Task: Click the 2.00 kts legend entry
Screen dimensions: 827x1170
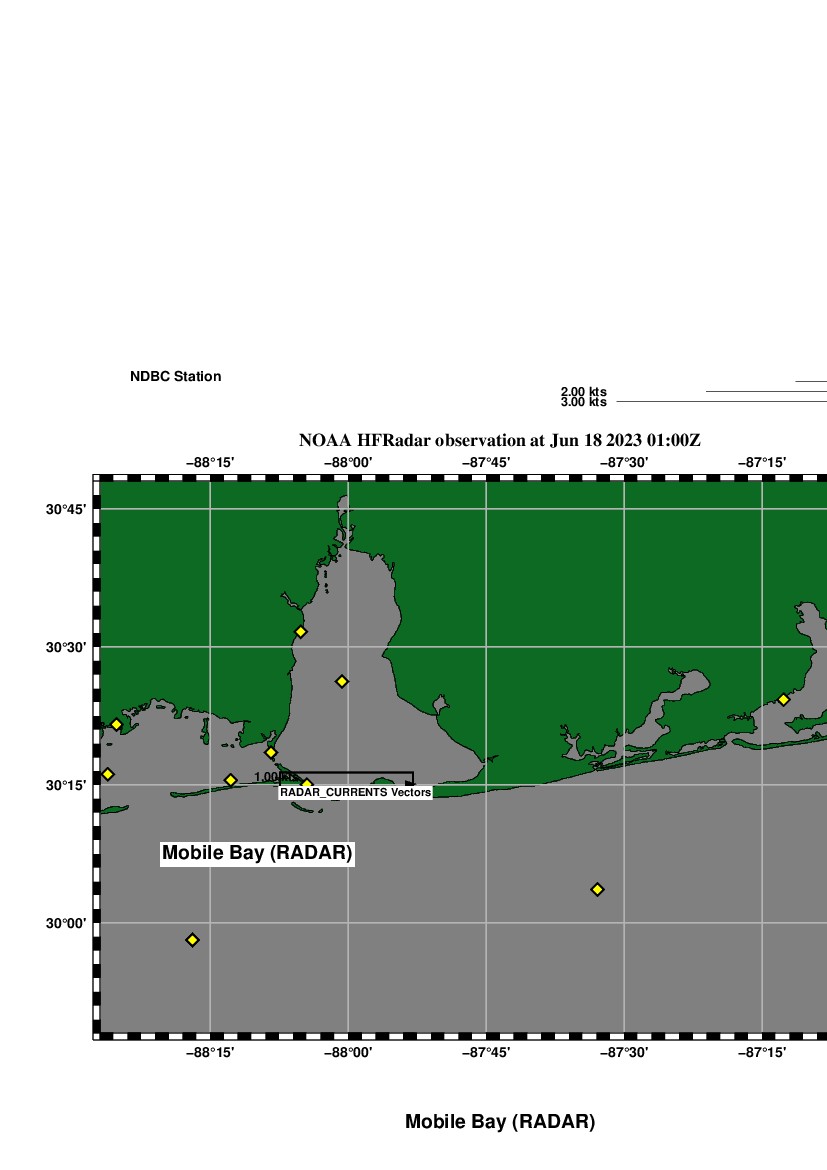Action: (x=583, y=392)
